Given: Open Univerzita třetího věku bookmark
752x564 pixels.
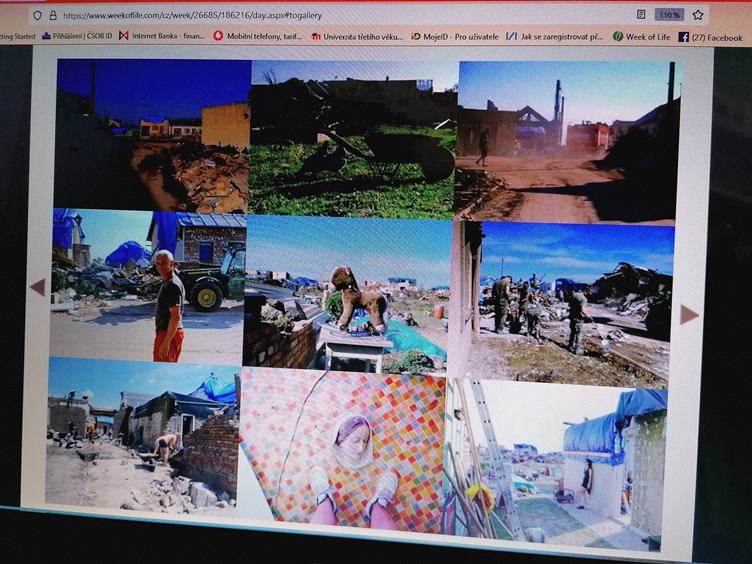Looking at the screenshot, I should click(x=357, y=36).
